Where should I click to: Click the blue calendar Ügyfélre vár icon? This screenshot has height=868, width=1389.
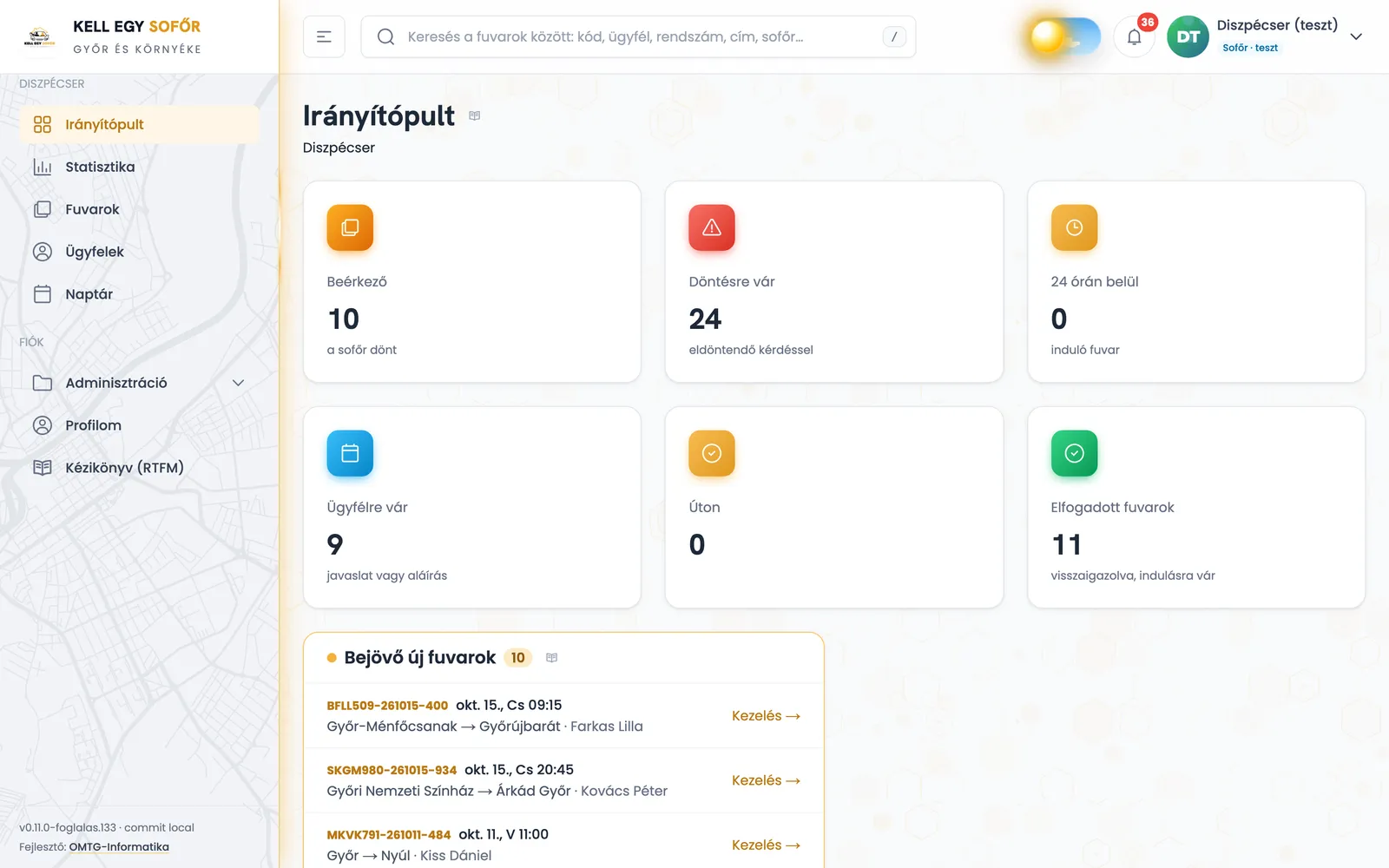click(x=350, y=453)
